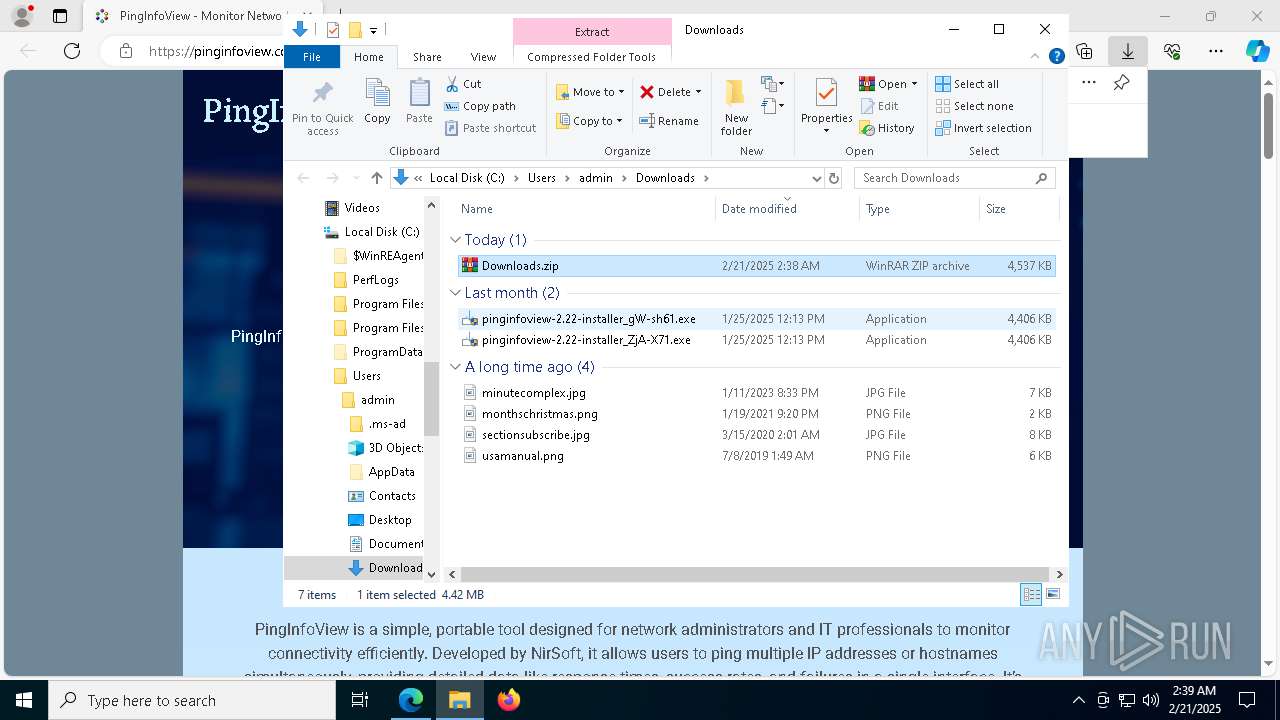
Task: Open the Open button dropdown arrow
Action: tap(914, 84)
